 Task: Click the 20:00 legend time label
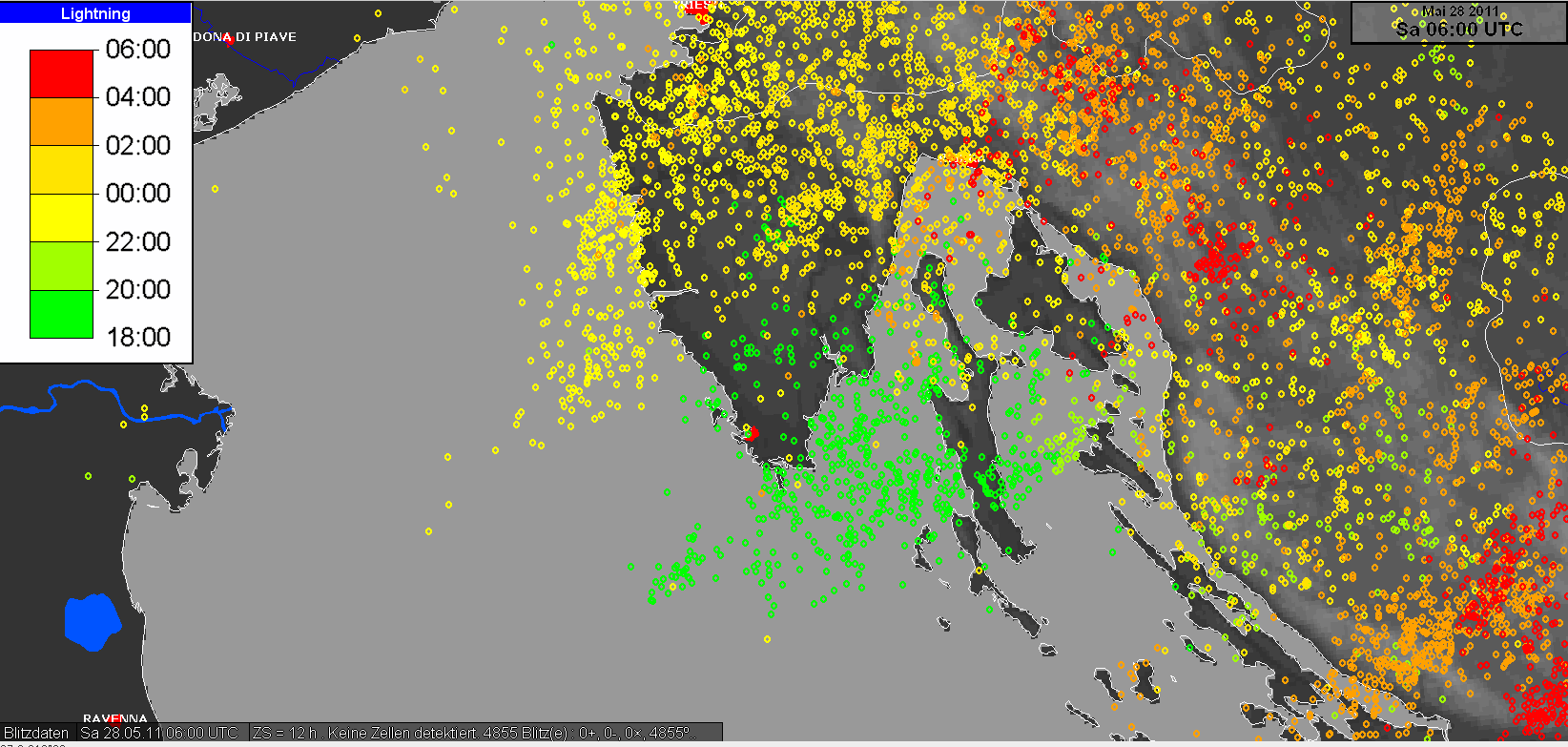pyautogui.click(x=138, y=289)
